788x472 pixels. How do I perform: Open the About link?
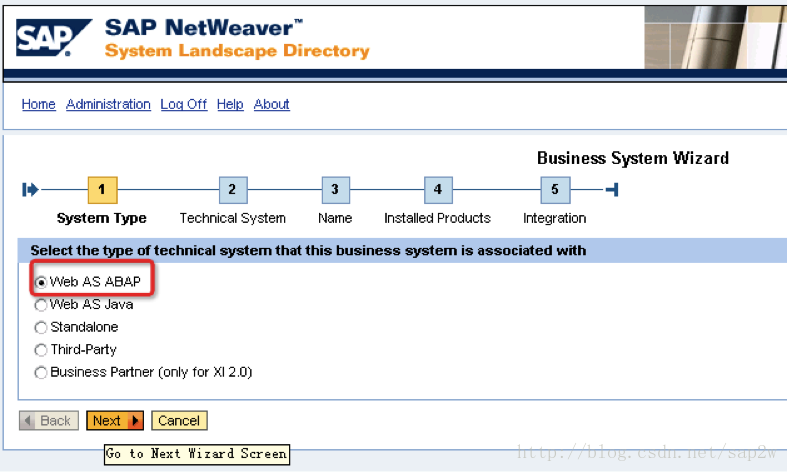pos(272,105)
